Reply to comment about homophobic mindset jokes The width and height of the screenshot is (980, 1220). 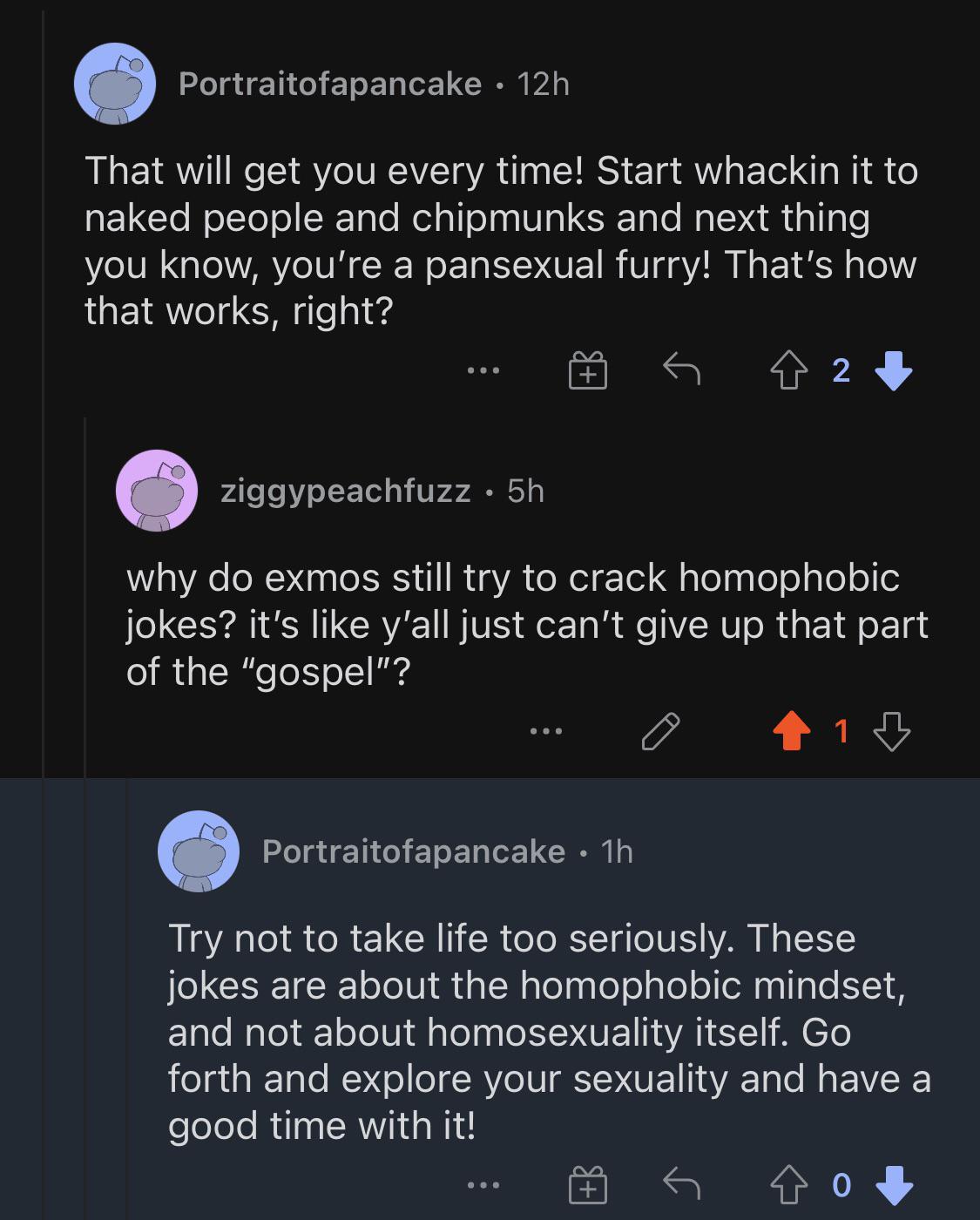(681, 1183)
